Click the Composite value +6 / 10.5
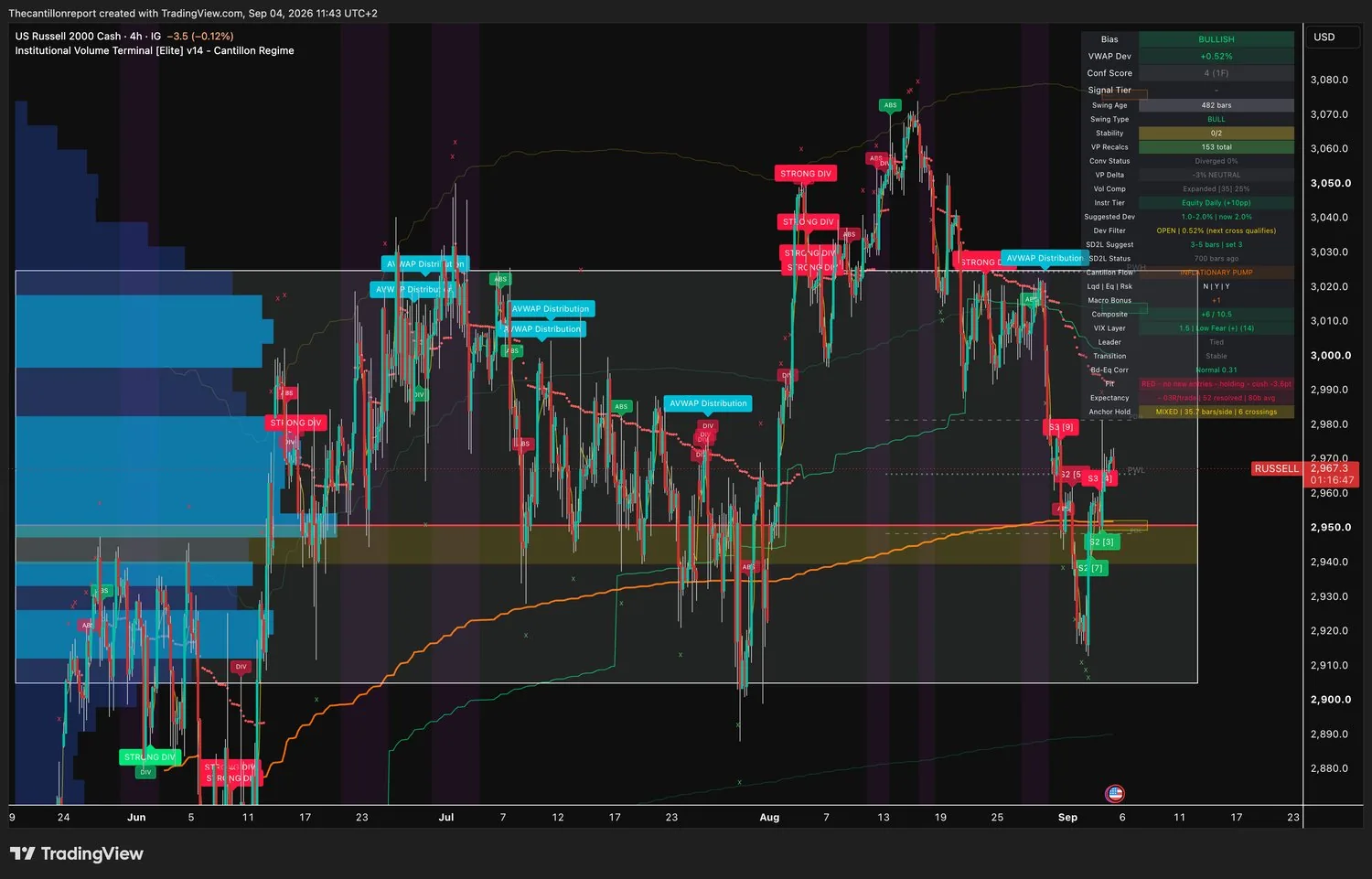The image size is (1372, 879). coord(1217,315)
